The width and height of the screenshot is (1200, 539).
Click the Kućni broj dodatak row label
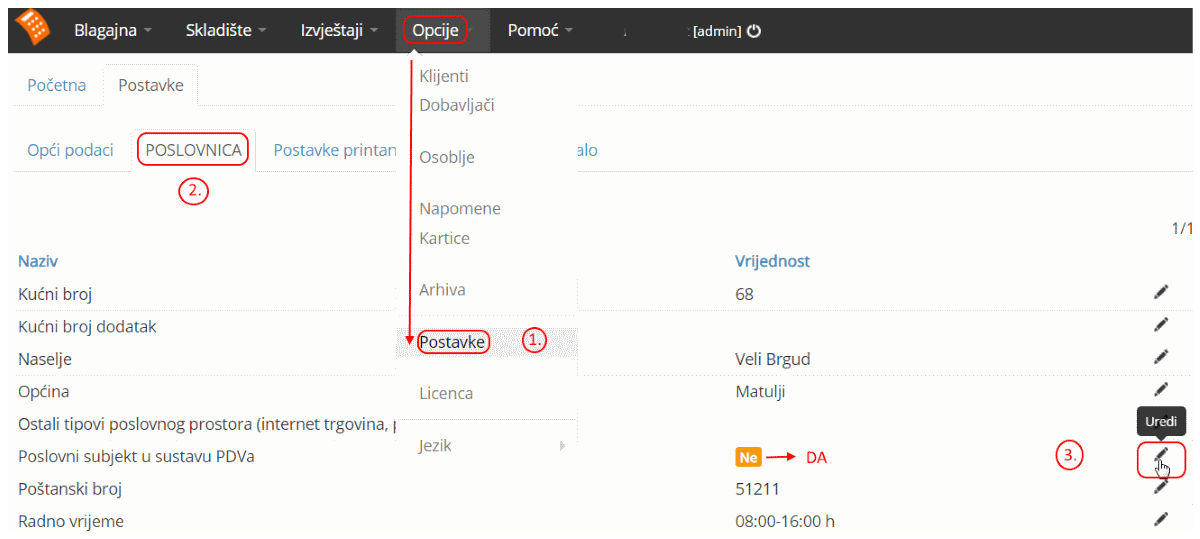(x=87, y=326)
